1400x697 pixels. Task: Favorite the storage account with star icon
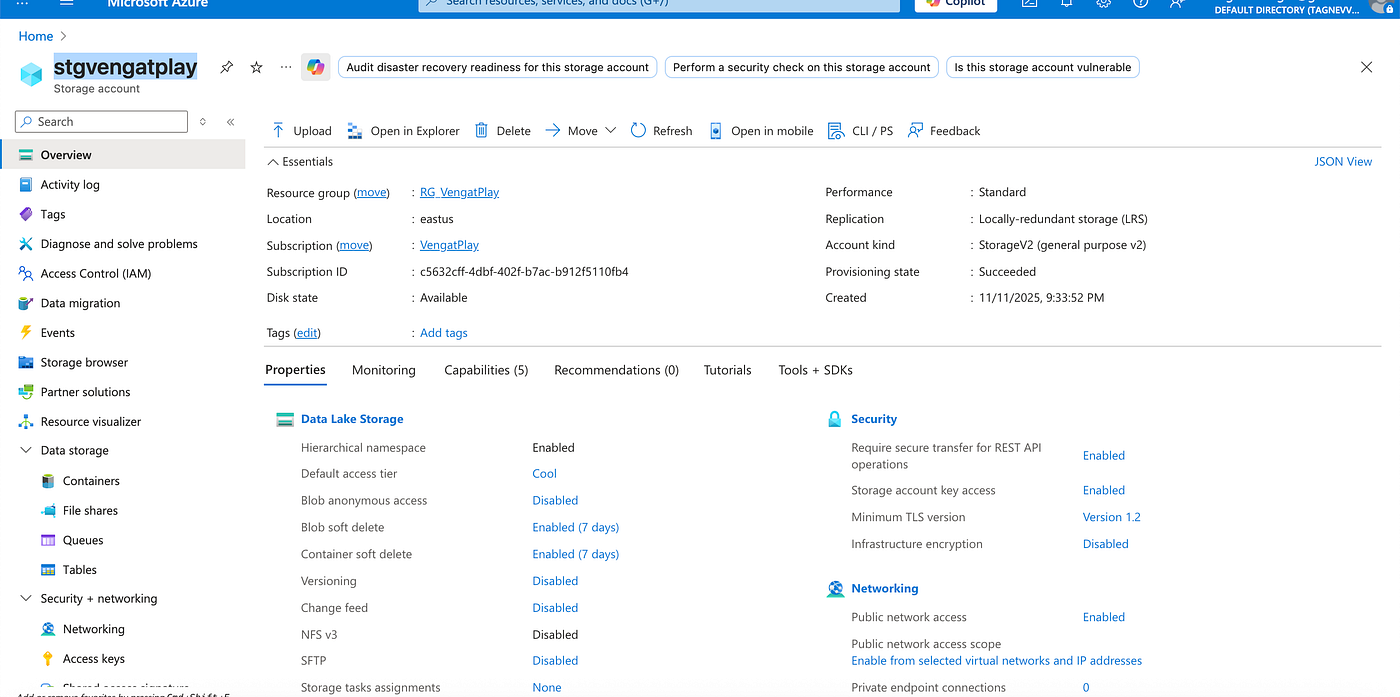click(256, 67)
